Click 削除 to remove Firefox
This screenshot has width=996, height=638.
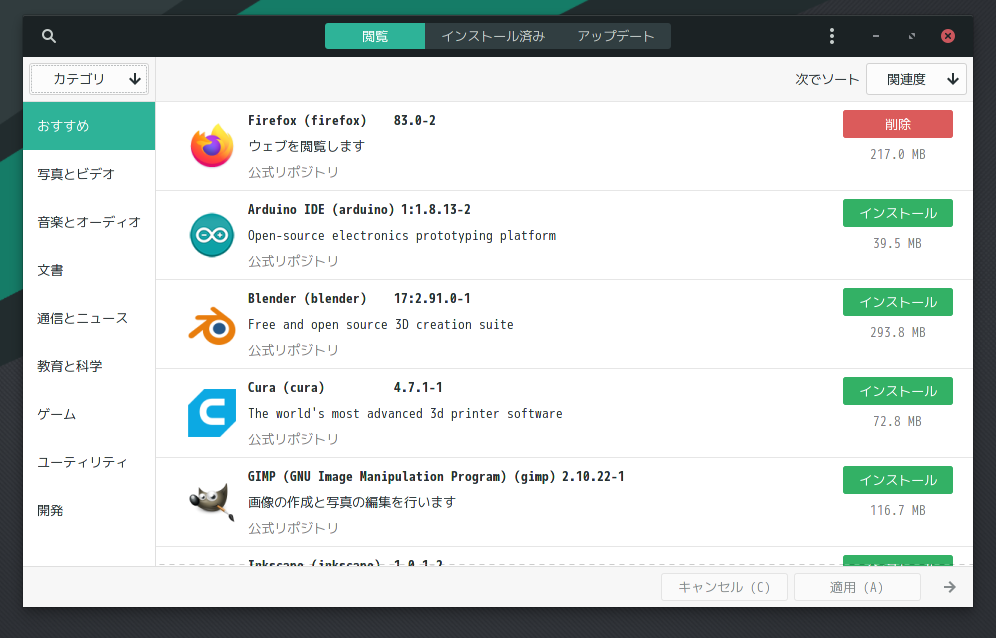pyautogui.click(x=898, y=124)
